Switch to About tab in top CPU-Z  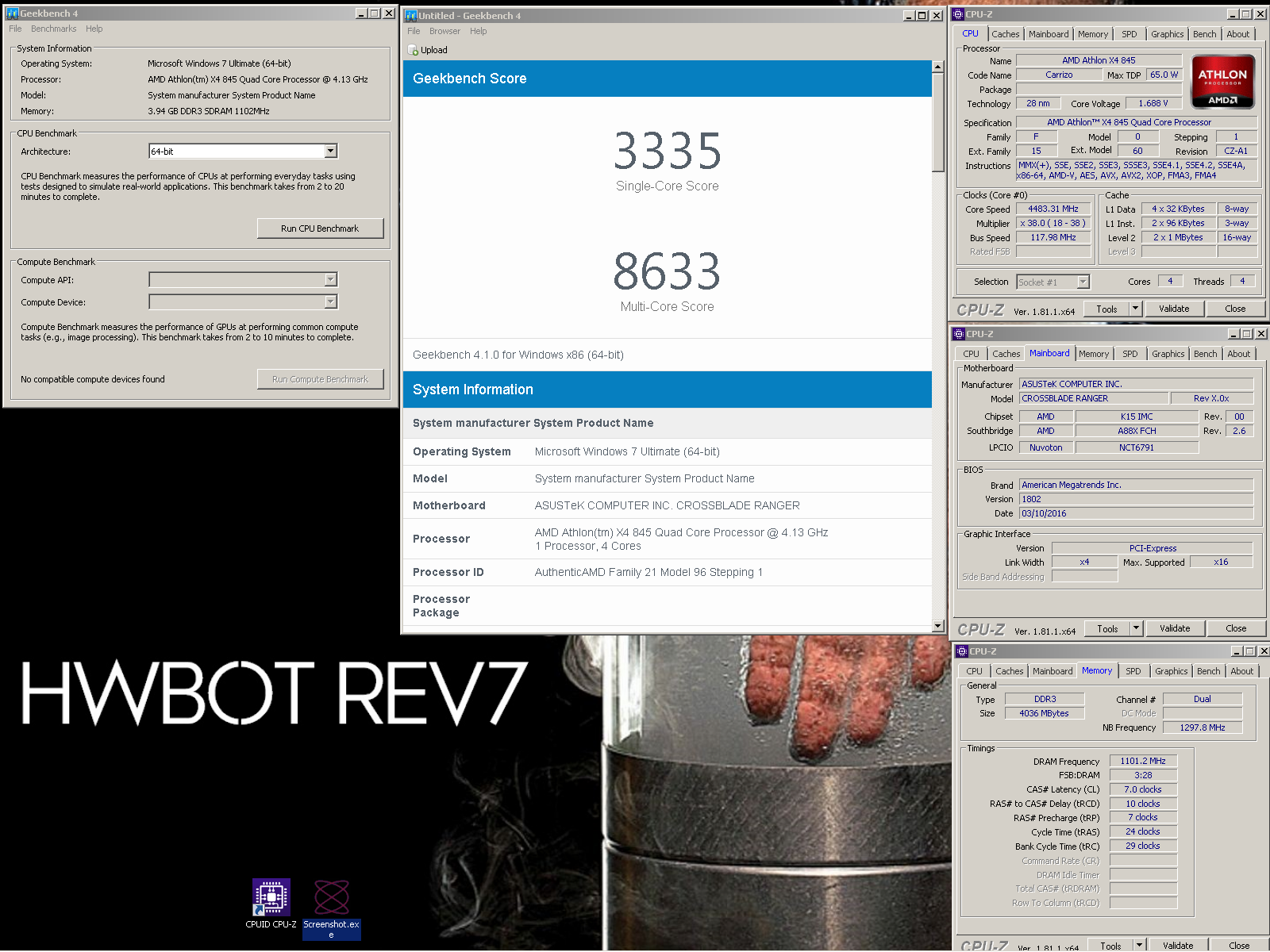1238,34
